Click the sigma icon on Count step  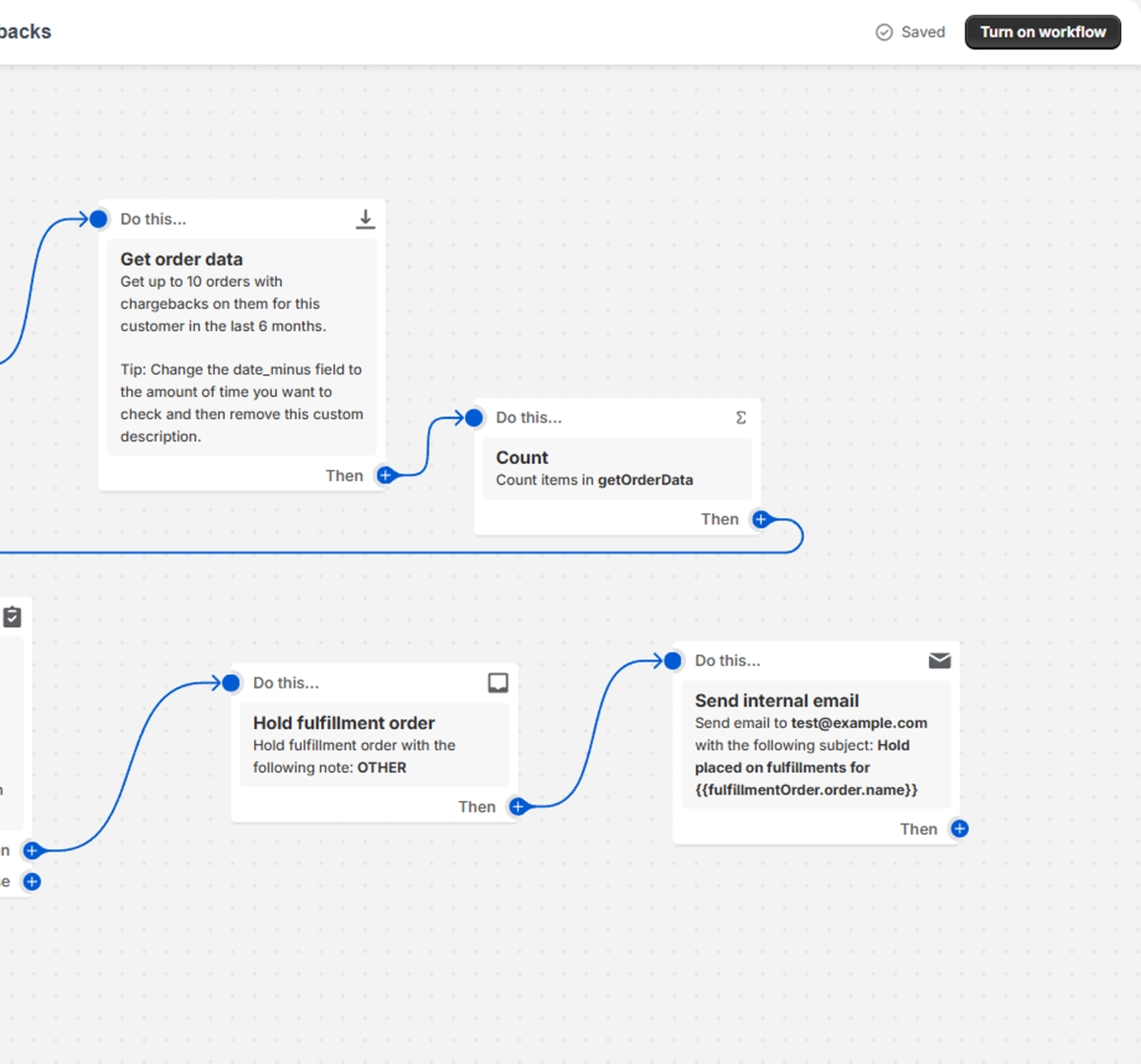pyautogui.click(x=741, y=418)
